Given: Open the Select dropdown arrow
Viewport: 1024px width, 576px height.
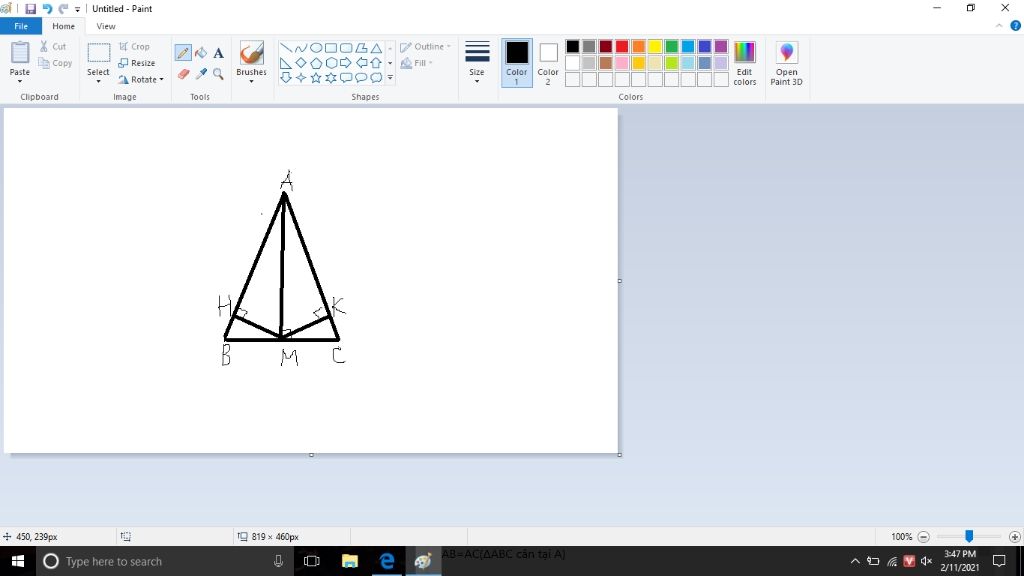Looking at the screenshot, I should click(98, 81).
